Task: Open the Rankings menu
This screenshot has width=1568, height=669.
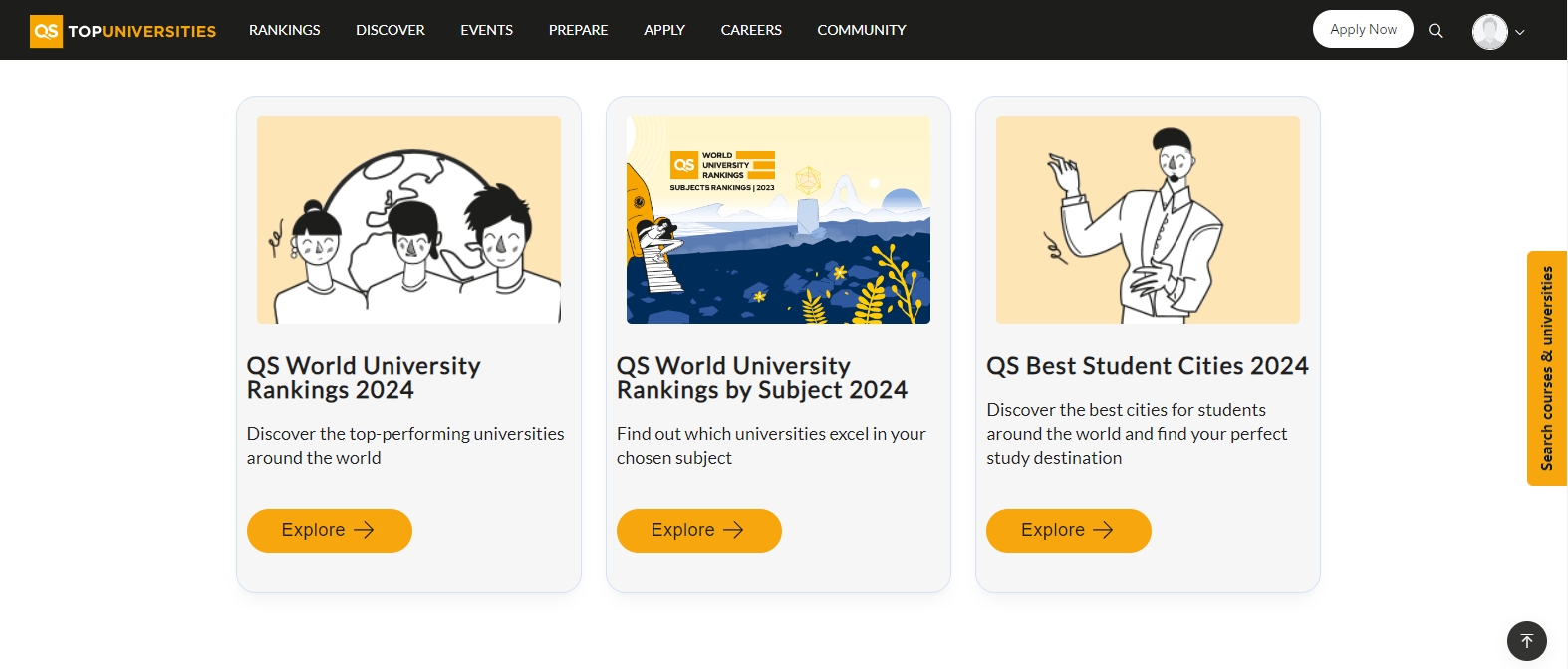Action: click(x=285, y=30)
